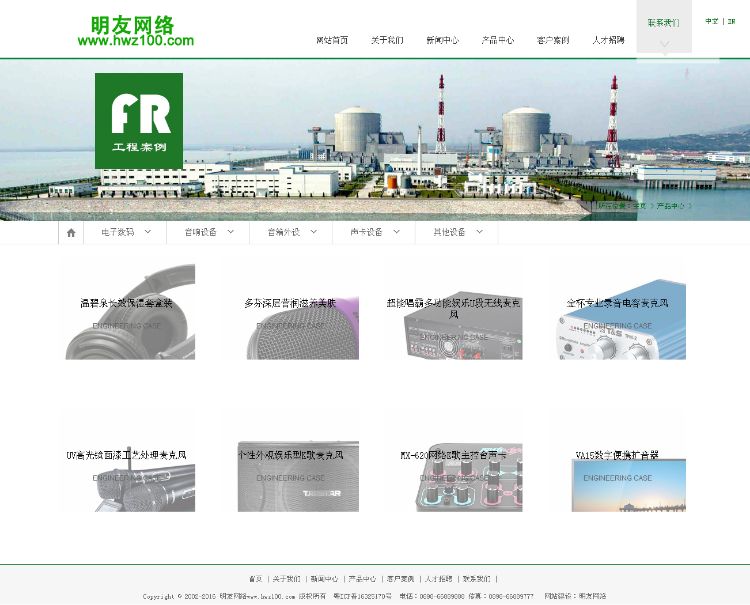Click footer link 产品中心
Screen dimensions: 750x605
point(362,579)
